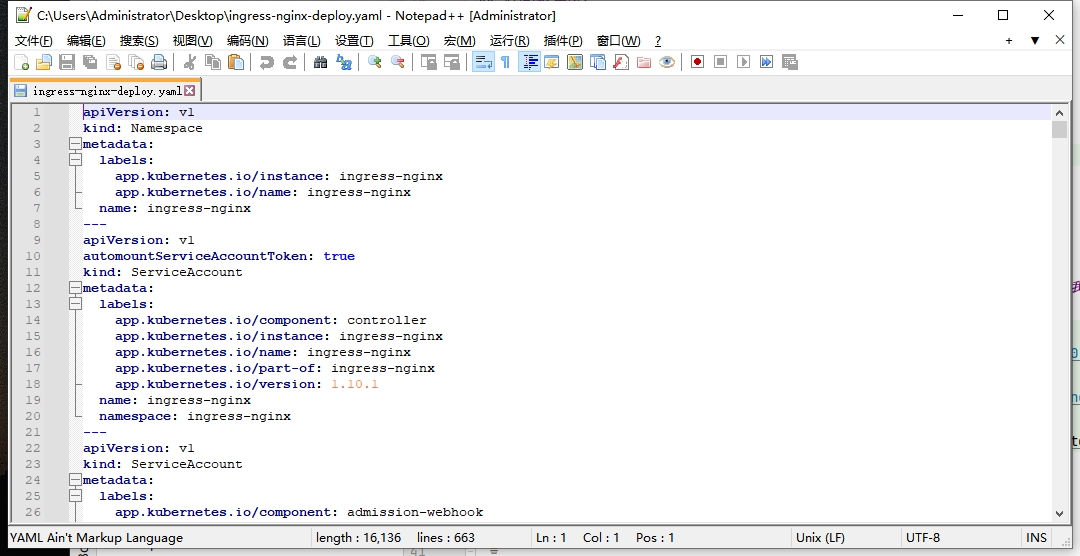Open Find with the binoculars icon
The width and height of the screenshot is (1080, 556).
[x=320, y=62]
